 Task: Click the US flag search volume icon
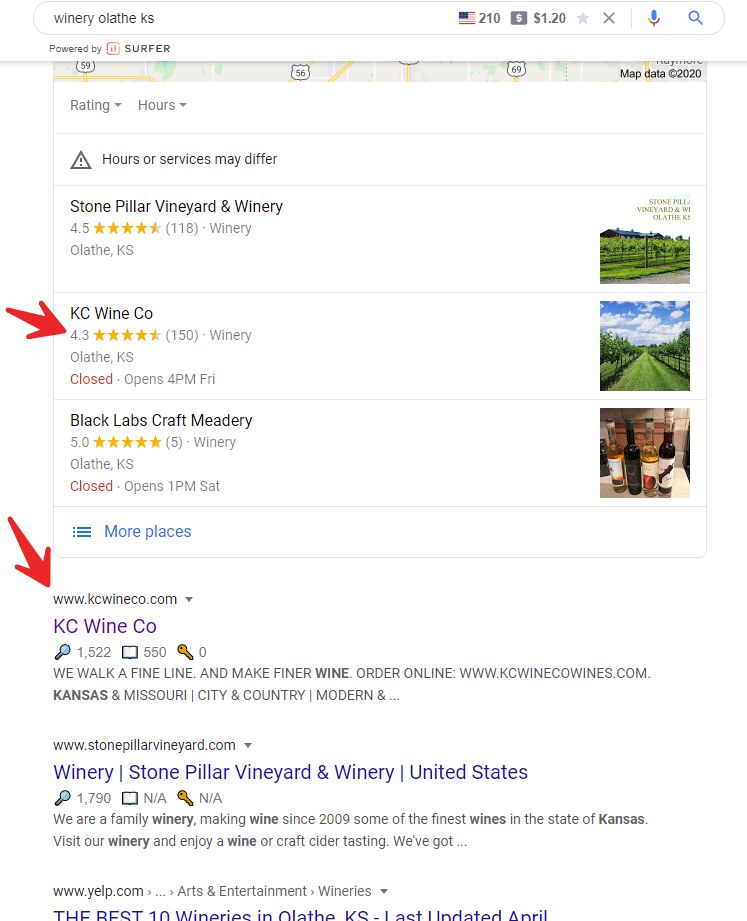(467, 18)
